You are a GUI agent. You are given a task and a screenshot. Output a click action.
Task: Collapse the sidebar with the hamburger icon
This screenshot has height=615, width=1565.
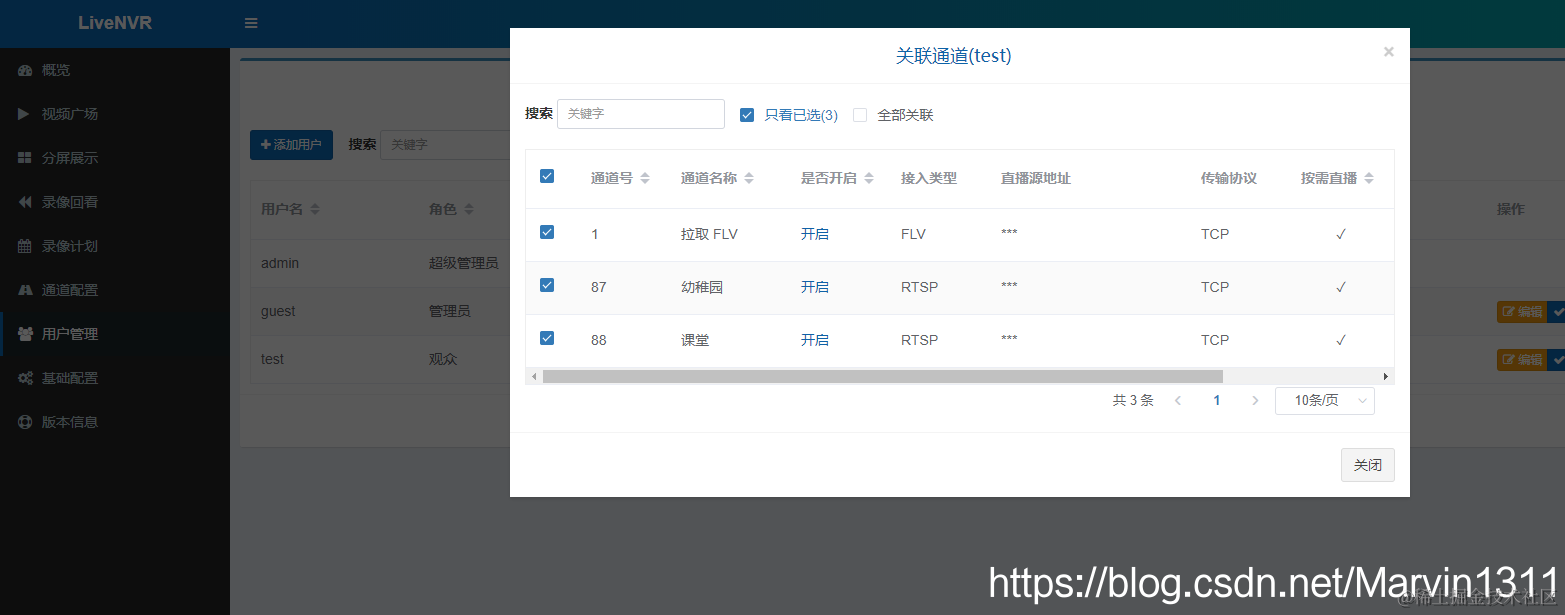point(249,23)
